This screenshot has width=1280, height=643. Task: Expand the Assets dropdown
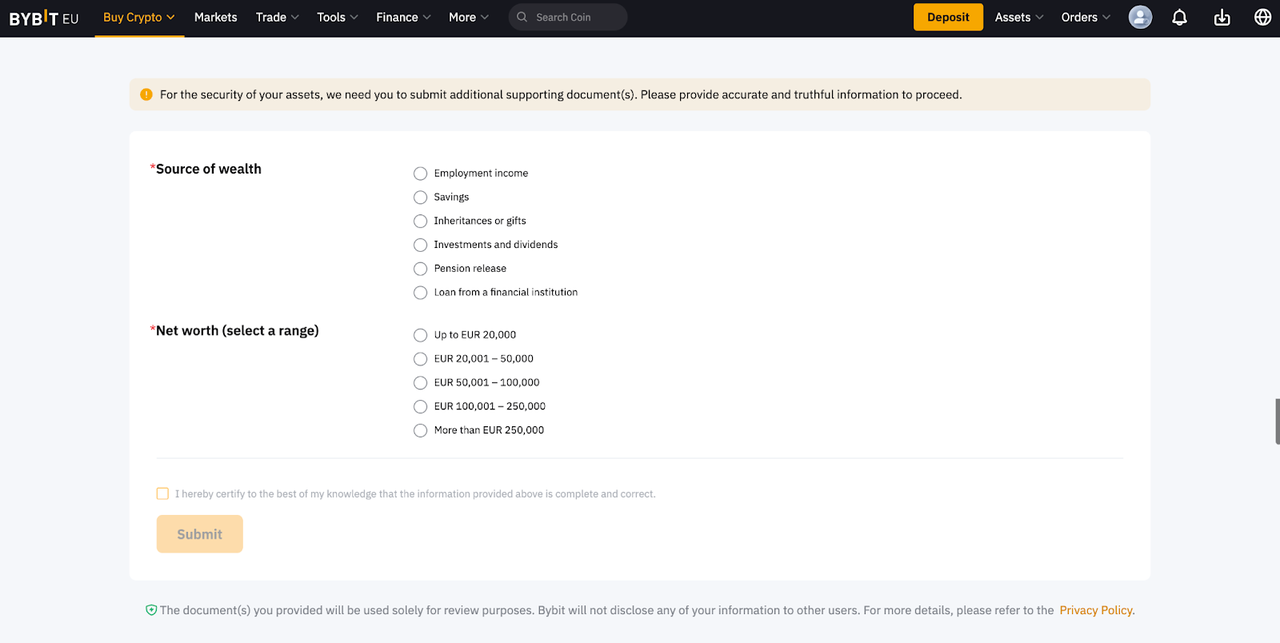(x=1019, y=17)
